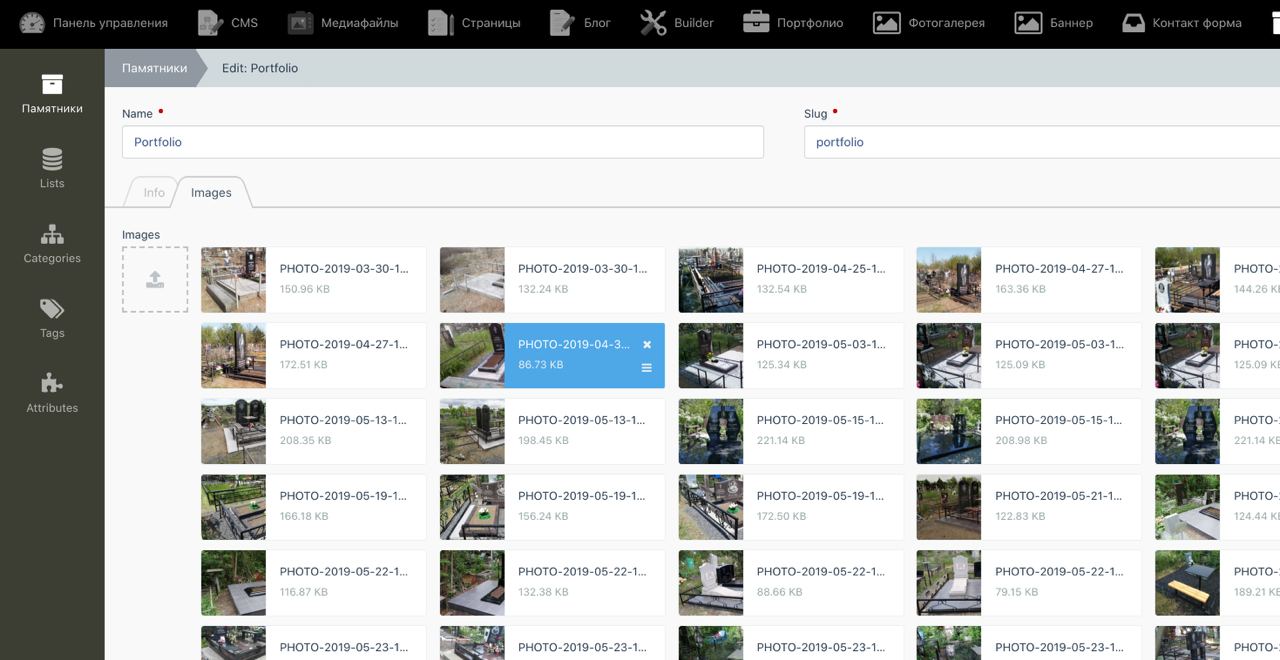
Task: Select image thumbnail sized 163.36 KB
Action: pyautogui.click(x=949, y=280)
